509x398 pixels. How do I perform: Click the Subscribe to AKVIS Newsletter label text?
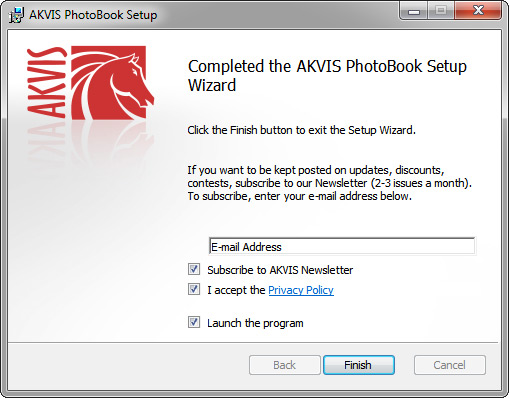(280, 270)
